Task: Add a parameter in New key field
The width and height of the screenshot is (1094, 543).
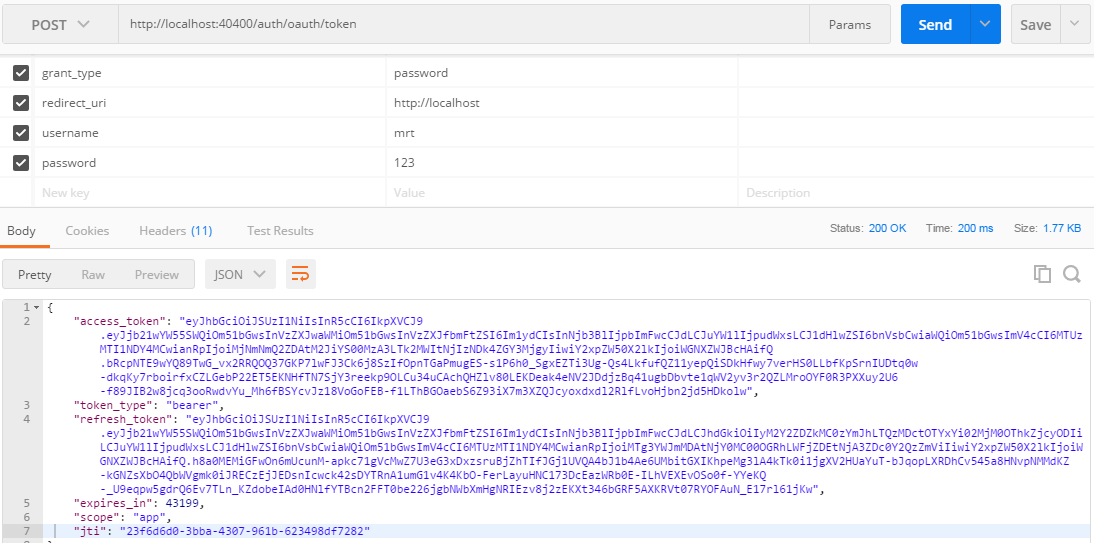Action: [210, 193]
